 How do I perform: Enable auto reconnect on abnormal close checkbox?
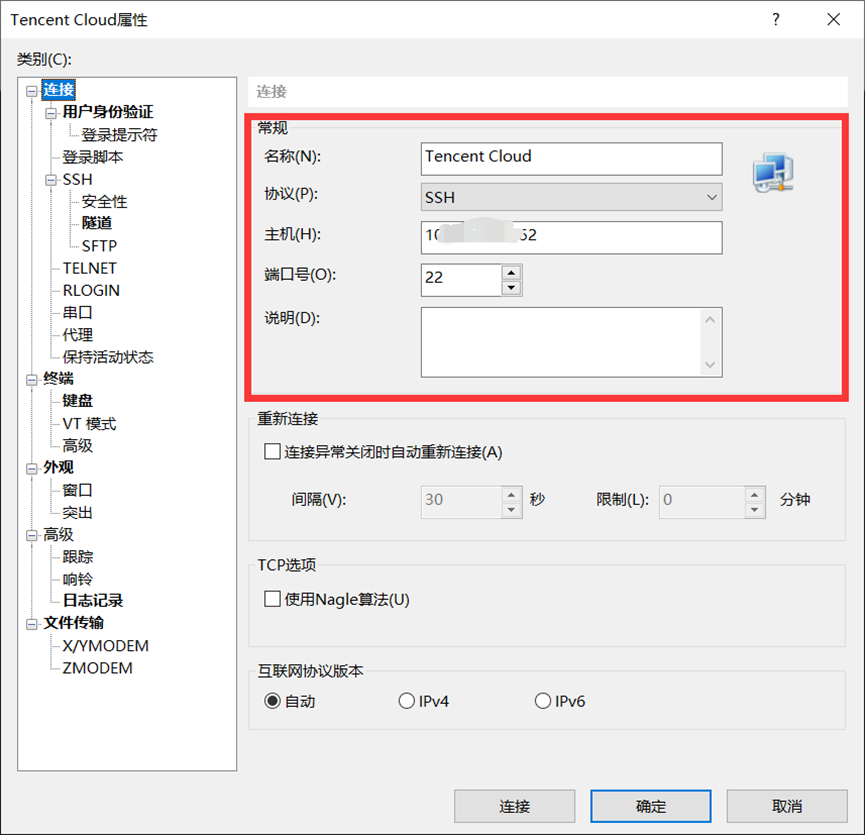click(x=272, y=452)
